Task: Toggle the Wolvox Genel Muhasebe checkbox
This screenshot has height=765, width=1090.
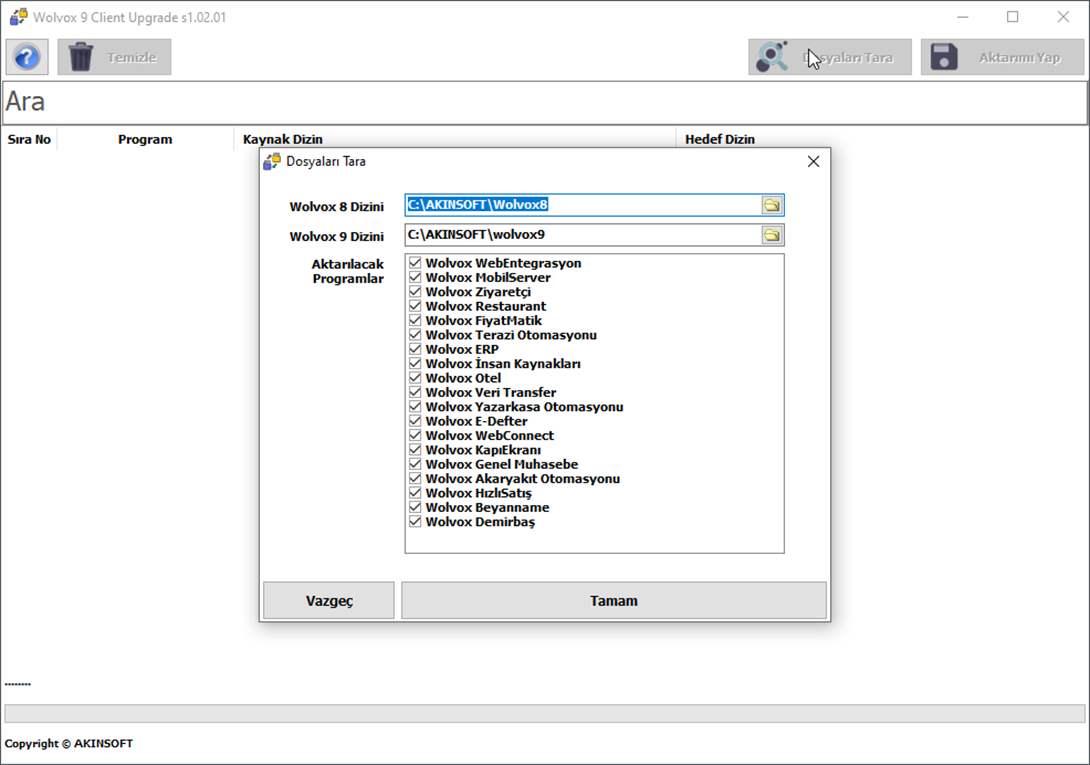Action: pos(415,464)
